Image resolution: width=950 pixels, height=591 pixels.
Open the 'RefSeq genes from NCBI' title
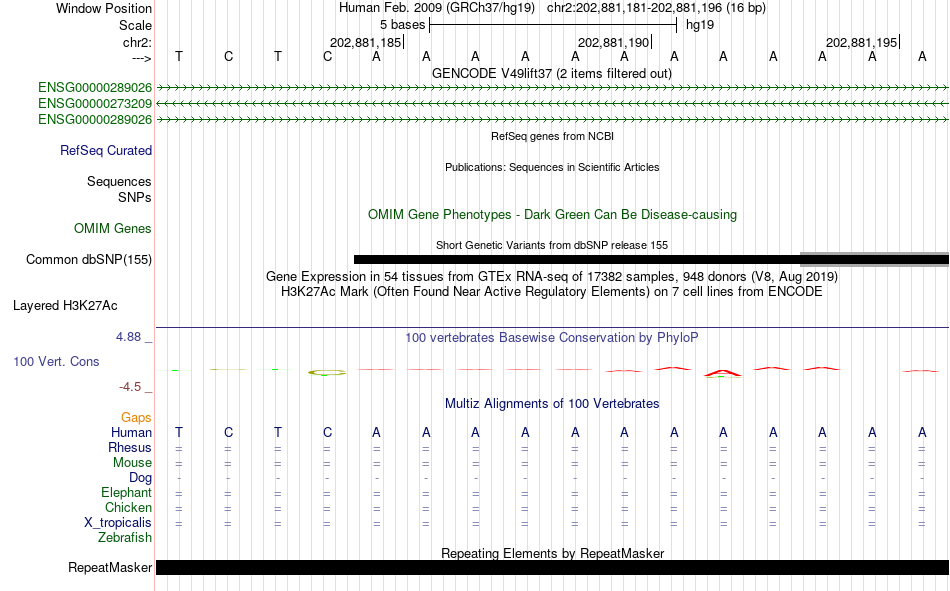(553, 136)
